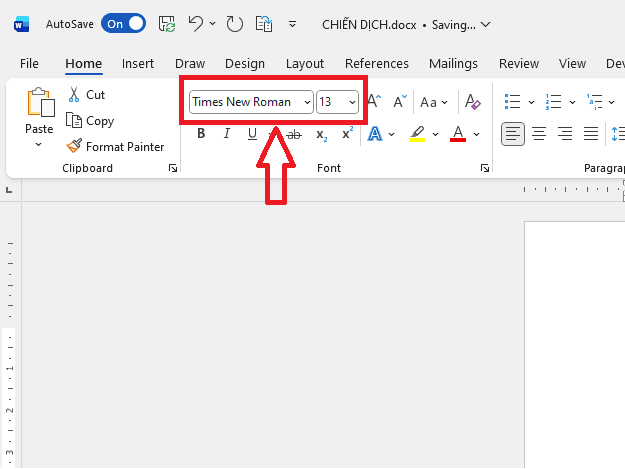Apply superscript formatting
Image resolution: width=625 pixels, height=469 pixels.
(347, 134)
